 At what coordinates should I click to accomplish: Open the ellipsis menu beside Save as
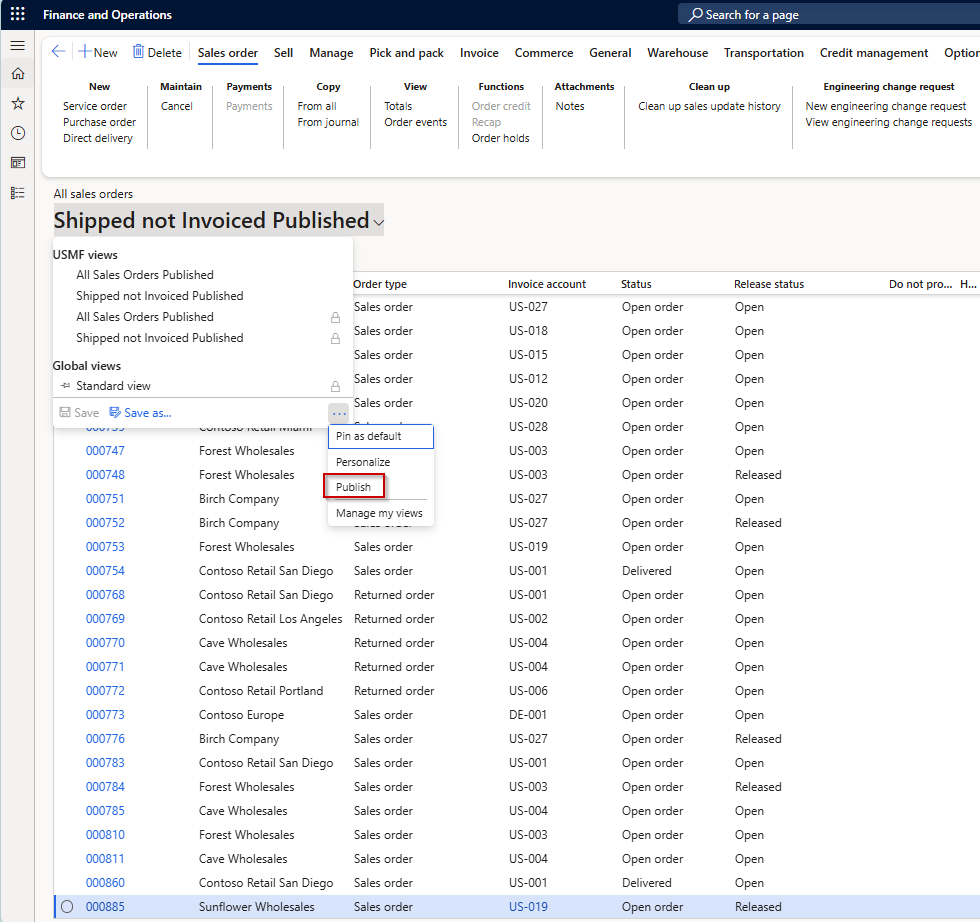338,412
